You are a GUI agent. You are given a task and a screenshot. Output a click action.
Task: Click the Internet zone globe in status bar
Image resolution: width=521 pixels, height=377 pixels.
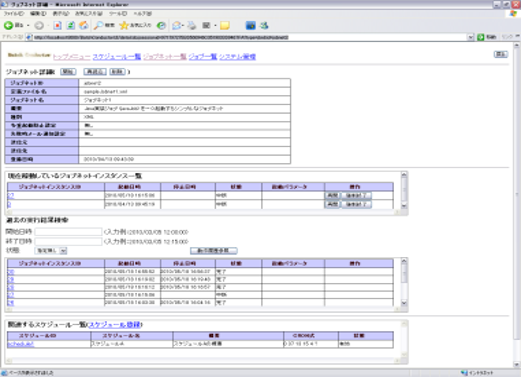pos(464,373)
